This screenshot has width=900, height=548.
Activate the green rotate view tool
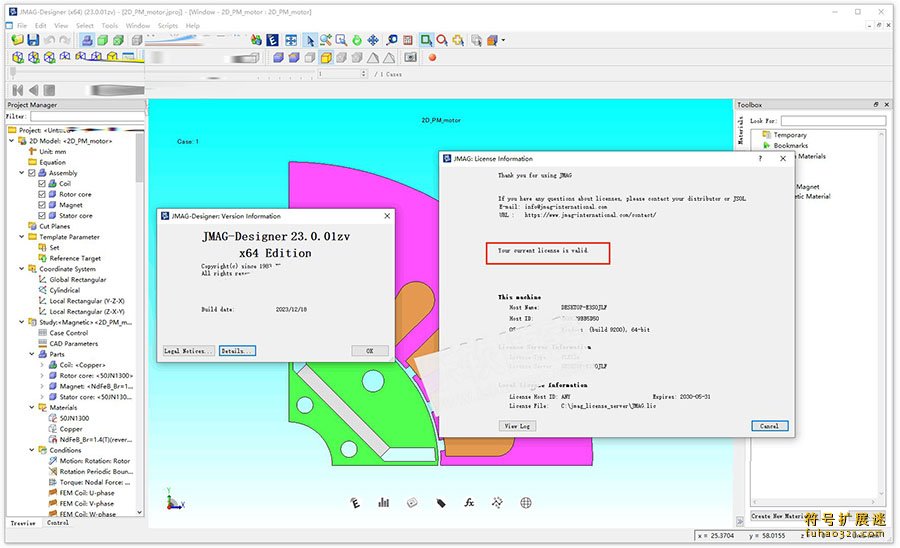click(x=357, y=40)
